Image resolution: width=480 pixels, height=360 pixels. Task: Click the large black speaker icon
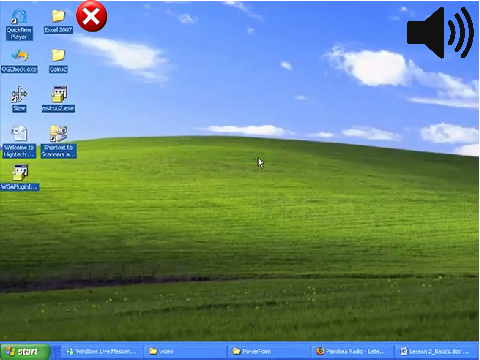pyautogui.click(x=440, y=33)
